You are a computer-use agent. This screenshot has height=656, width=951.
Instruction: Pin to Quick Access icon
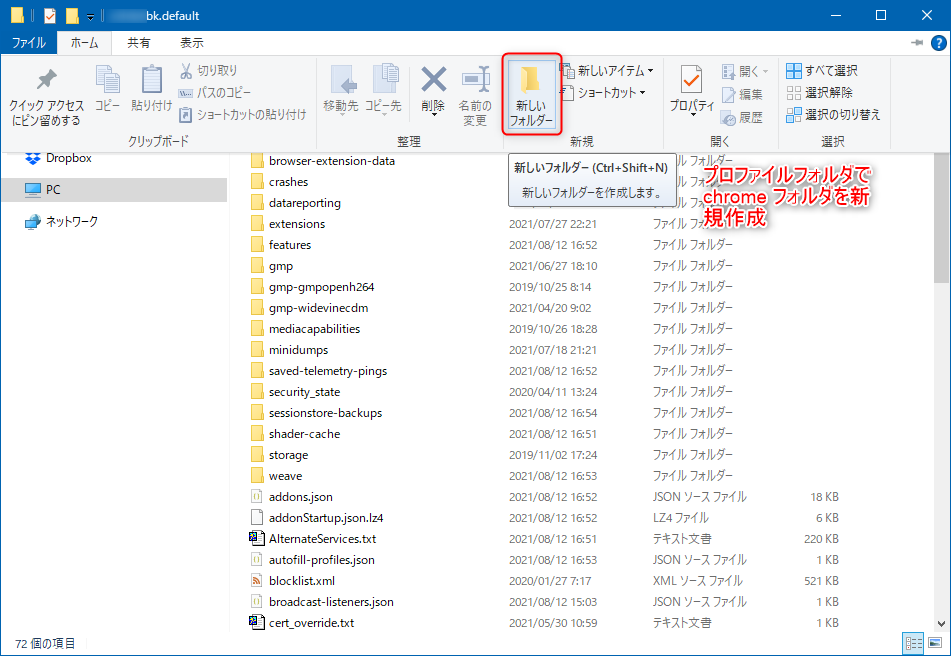coord(46,95)
